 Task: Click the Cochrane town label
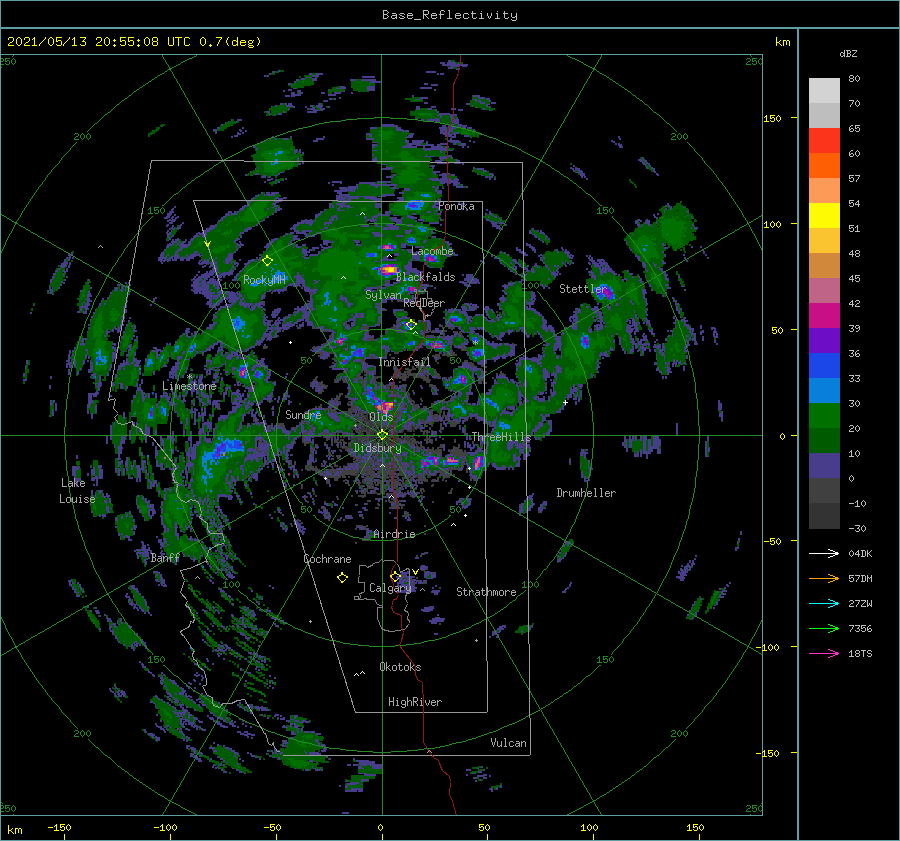327,559
